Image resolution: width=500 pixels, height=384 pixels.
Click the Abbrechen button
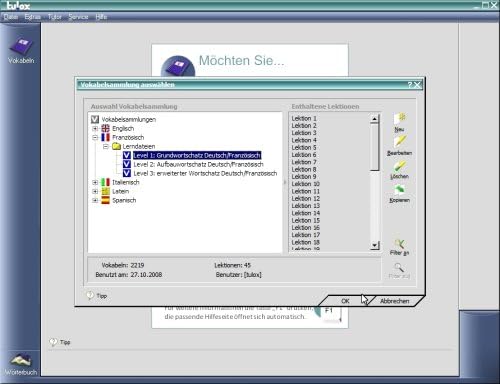[394, 301]
